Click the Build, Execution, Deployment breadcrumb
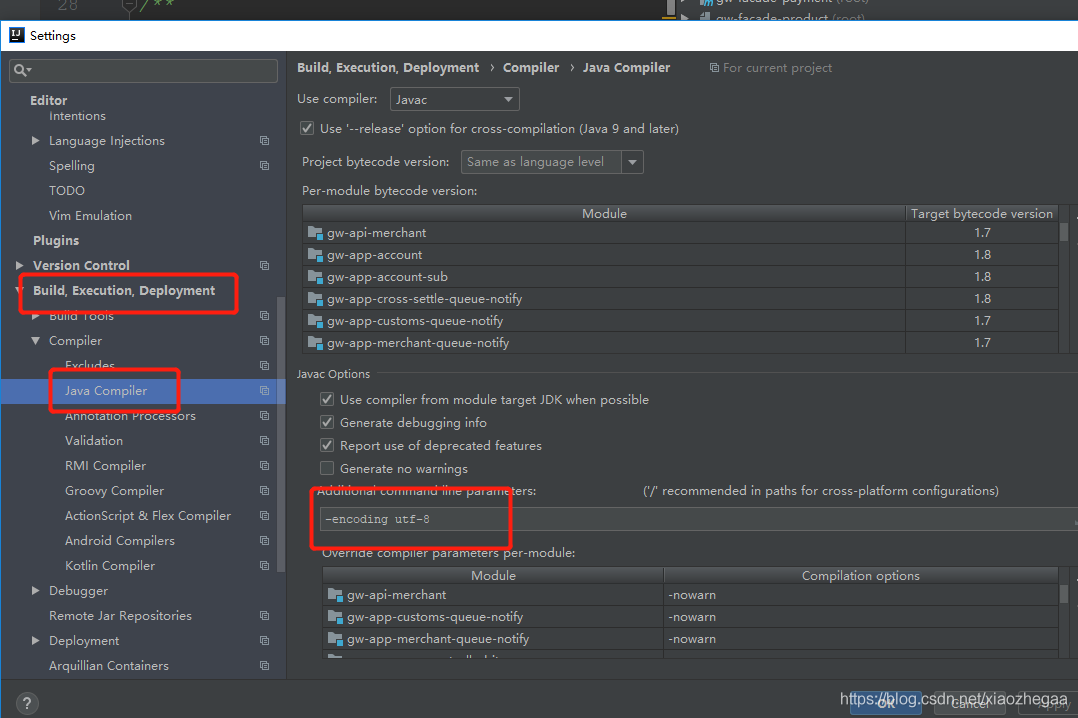Image resolution: width=1078 pixels, height=718 pixels. click(388, 67)
